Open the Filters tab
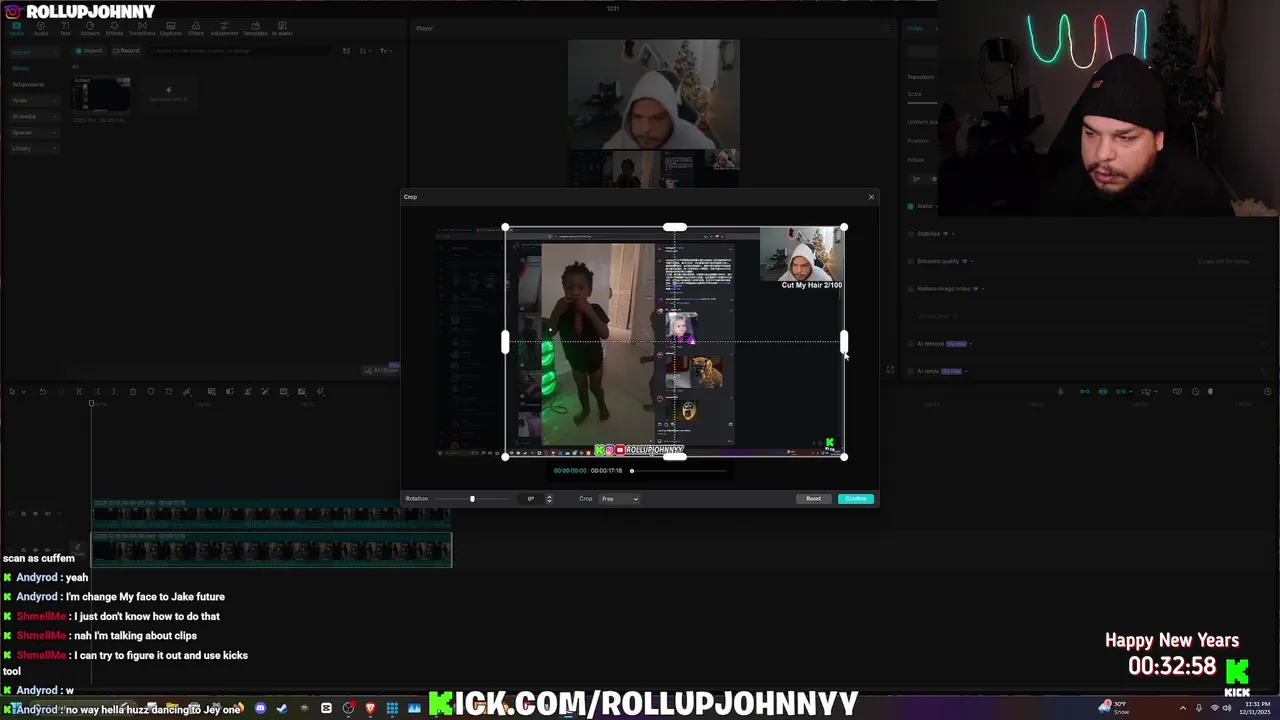The image size is (1280, 720). coord(196,29)
